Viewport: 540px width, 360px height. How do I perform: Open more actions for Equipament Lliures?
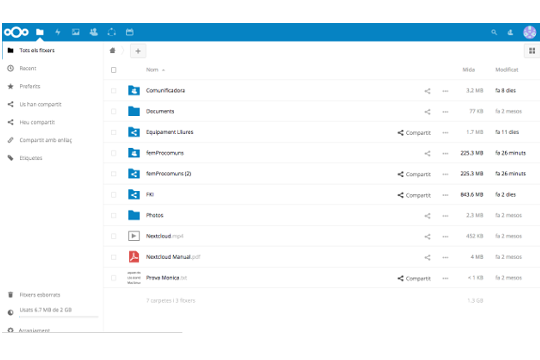click(445, 133)
